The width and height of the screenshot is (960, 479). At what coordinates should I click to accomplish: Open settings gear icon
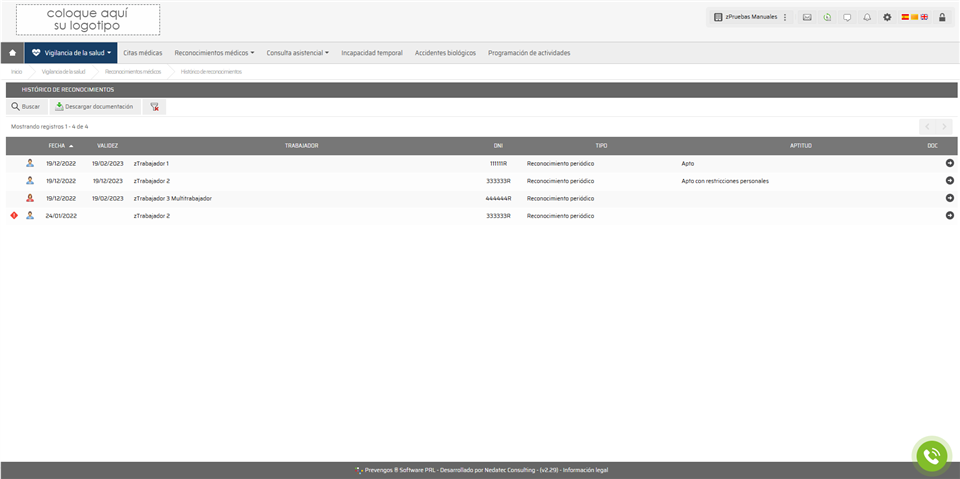click(886, 17)
